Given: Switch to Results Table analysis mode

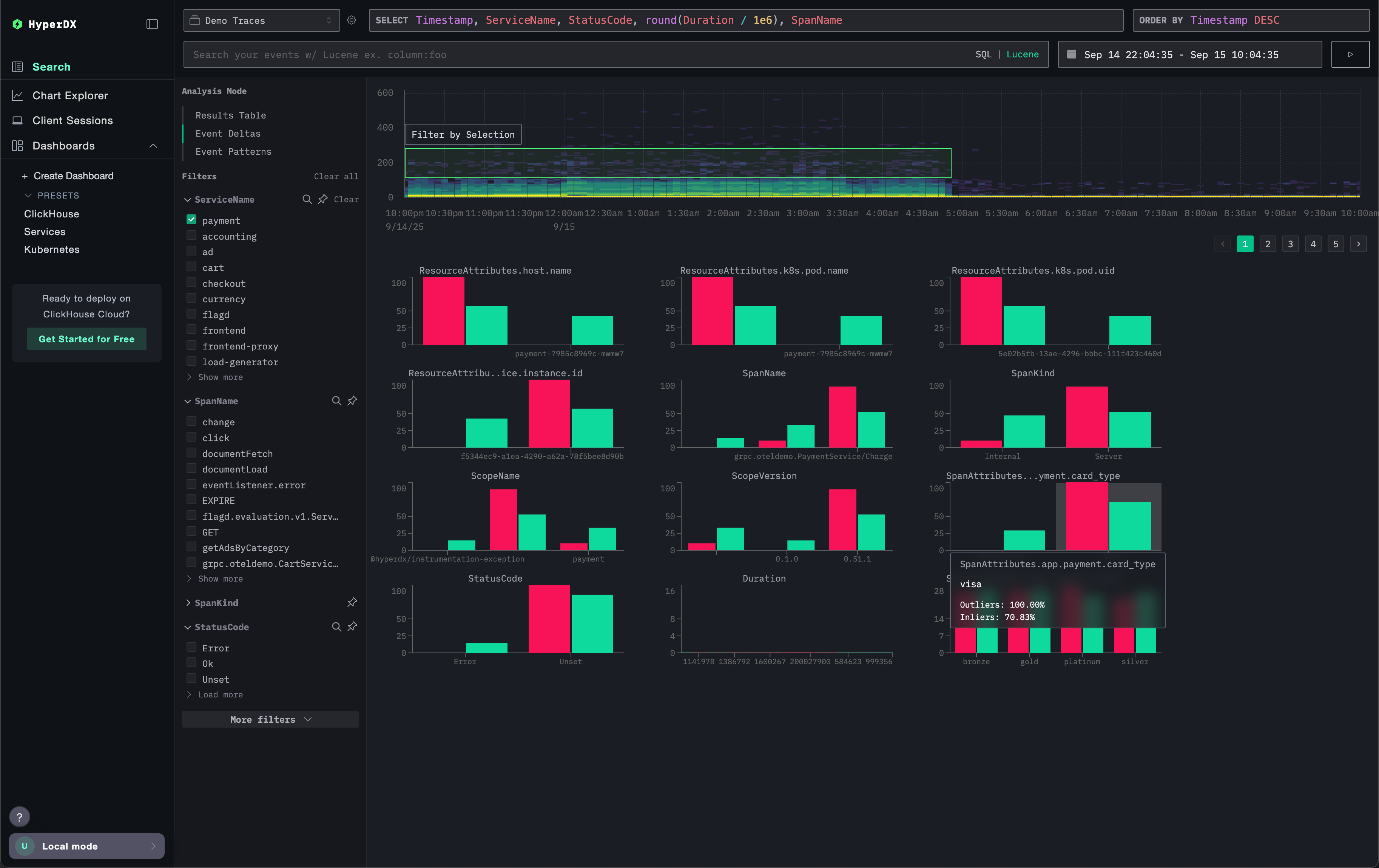Looking at the screenshot, I should point(230,115).
